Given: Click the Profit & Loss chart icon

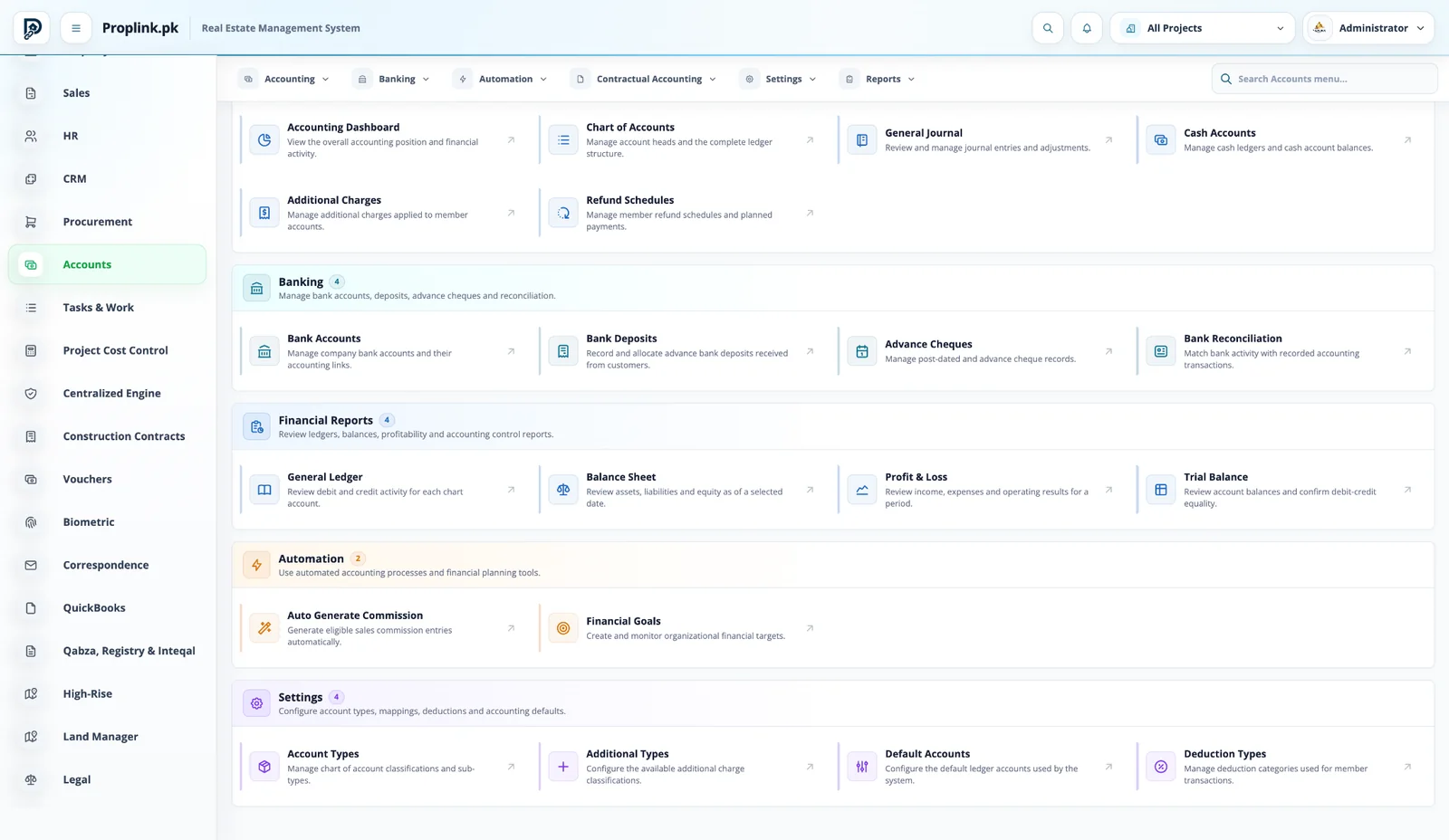Looking at the screenshot, I should 862,490.
